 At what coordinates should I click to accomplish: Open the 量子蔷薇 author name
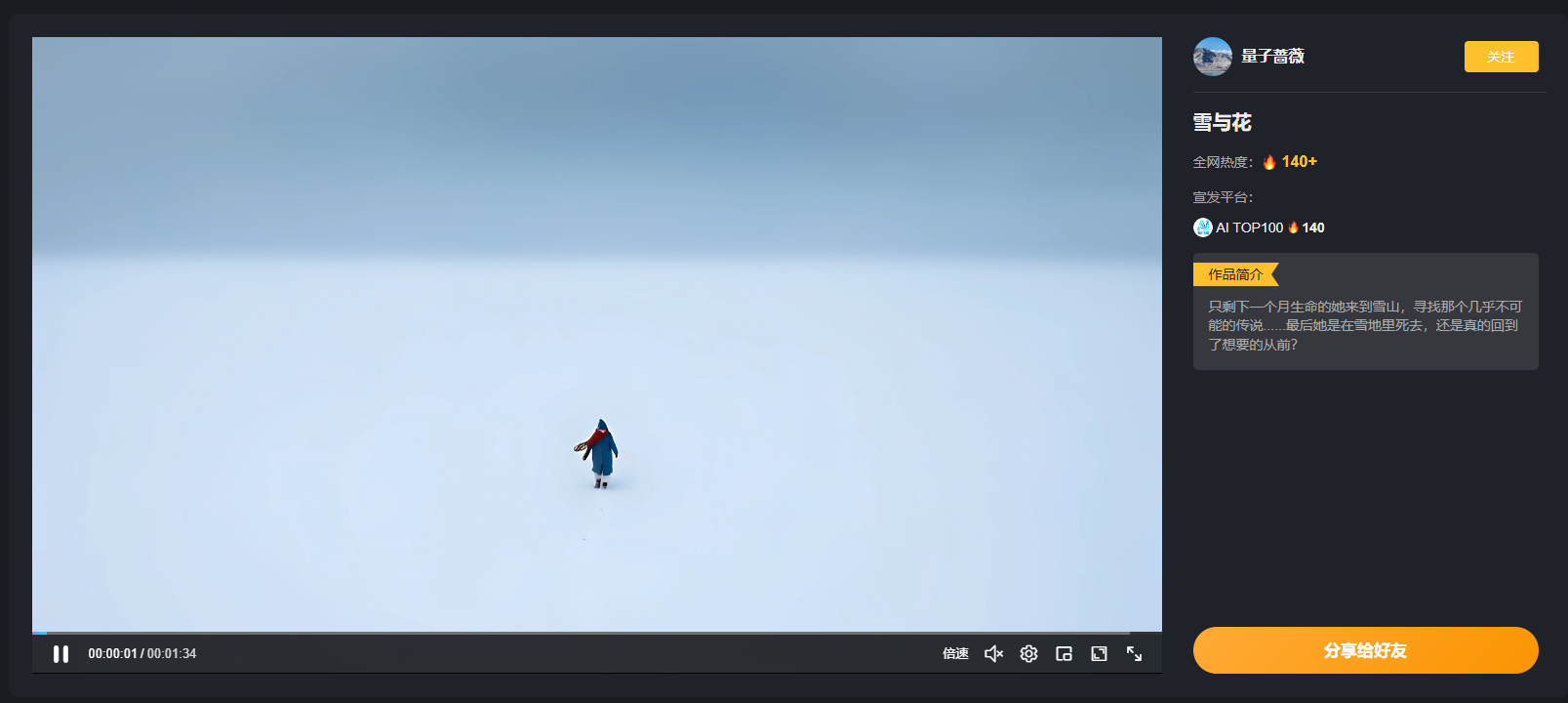(1272, 57)
